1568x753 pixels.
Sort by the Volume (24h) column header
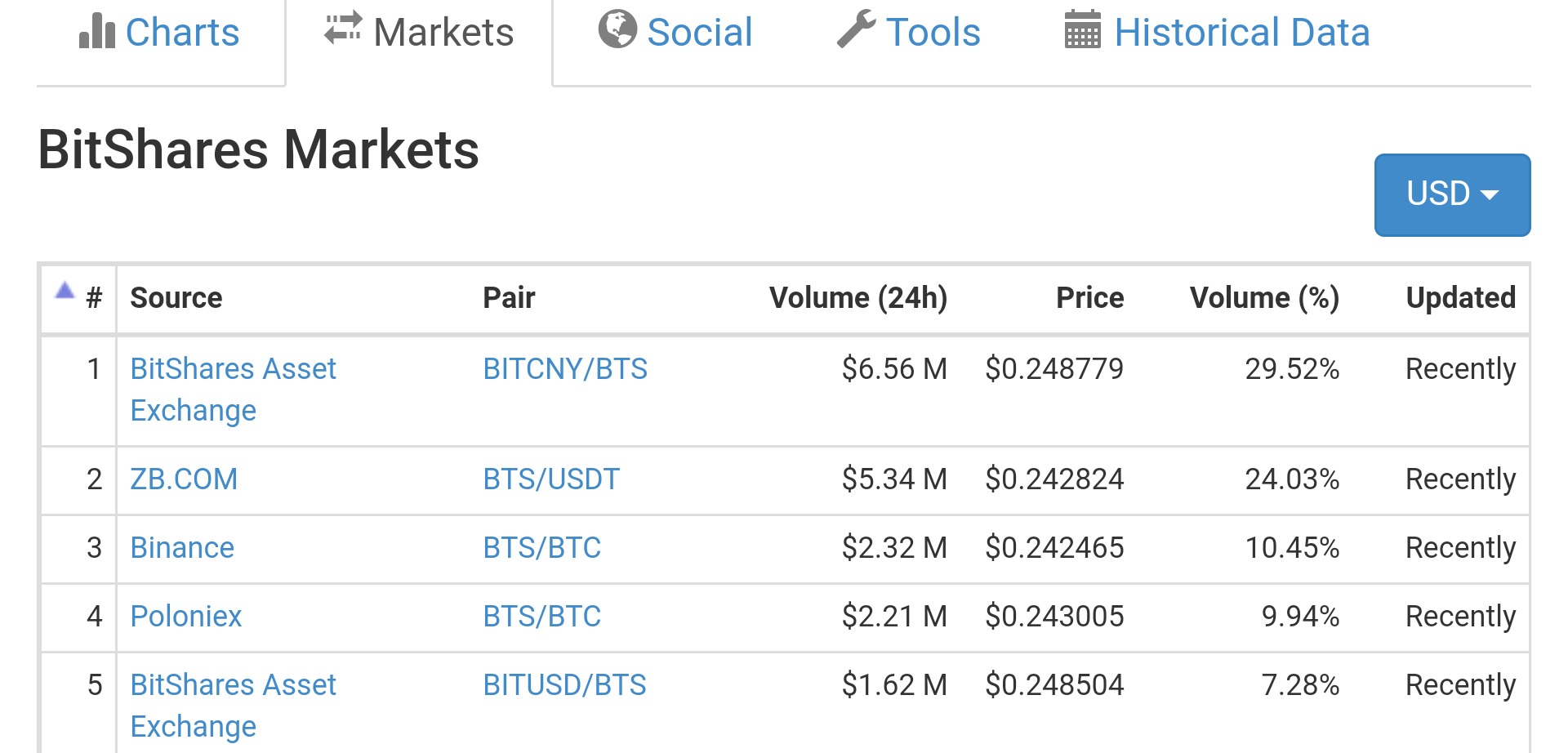click(x=857, y=298)
